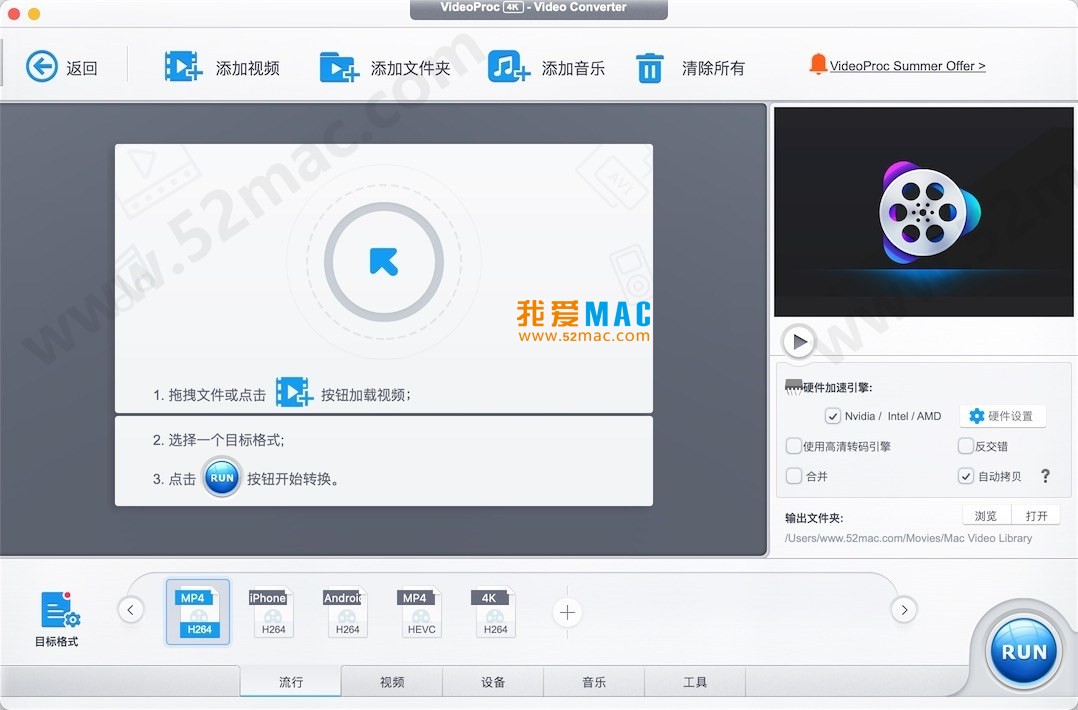Enable the 合并 merge checkbox

tap(793, 476)
